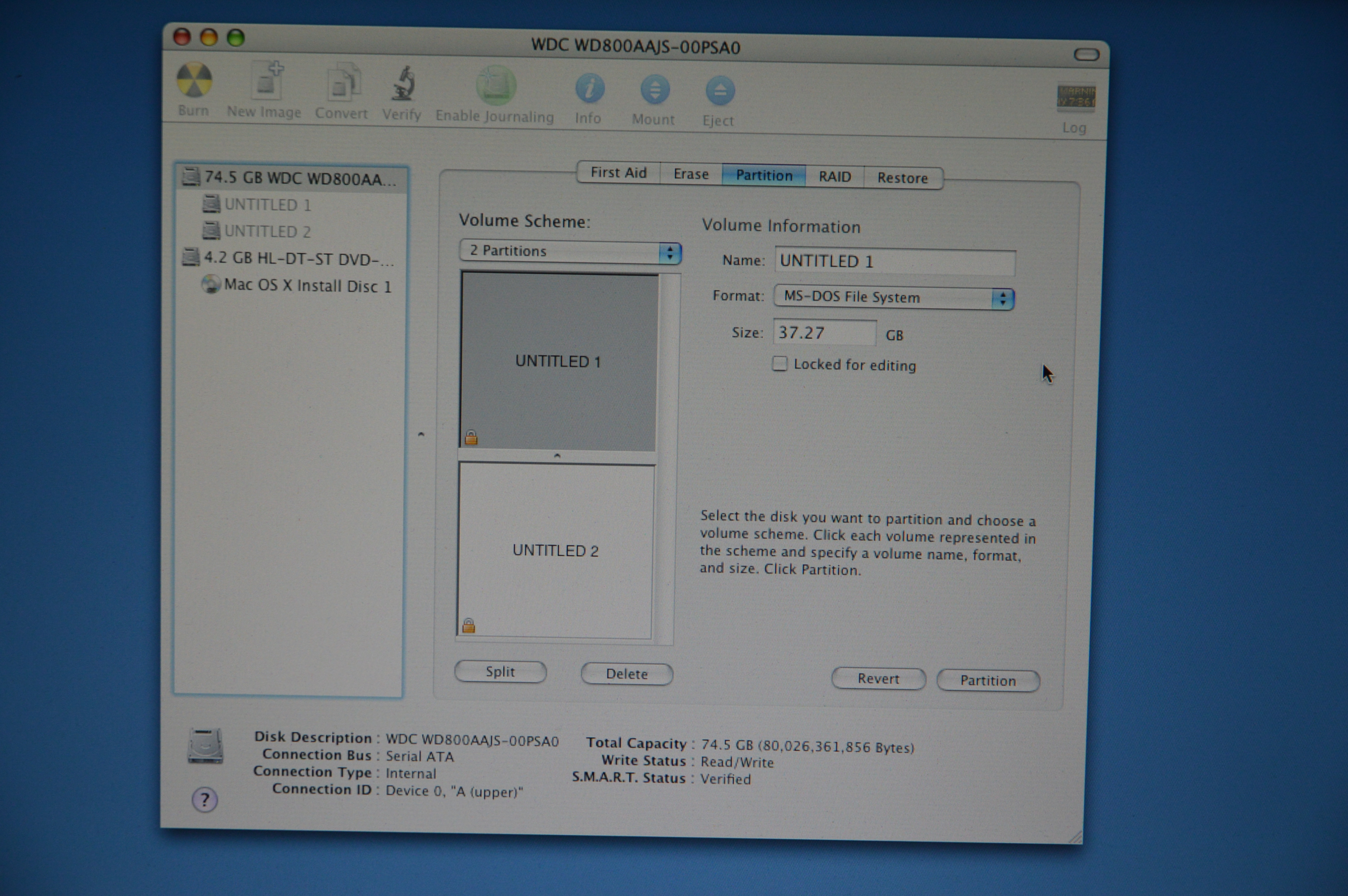Image resolution: width=1348 pixels, height=896 pixels.
Task: Click the Split button
Action: pos(501,672)
